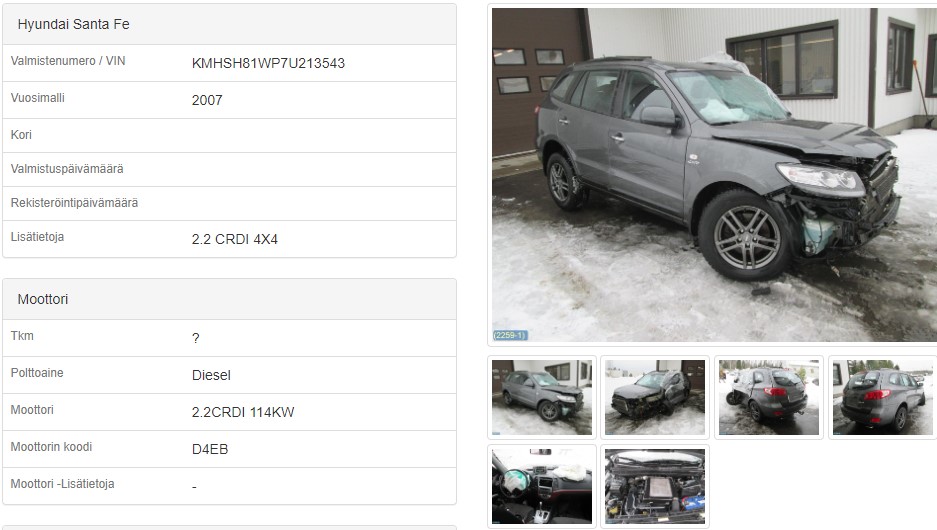
Task: Click the Lisätietoja value 2.2 CRDI 4X4
Action: [x=235, y=240]
